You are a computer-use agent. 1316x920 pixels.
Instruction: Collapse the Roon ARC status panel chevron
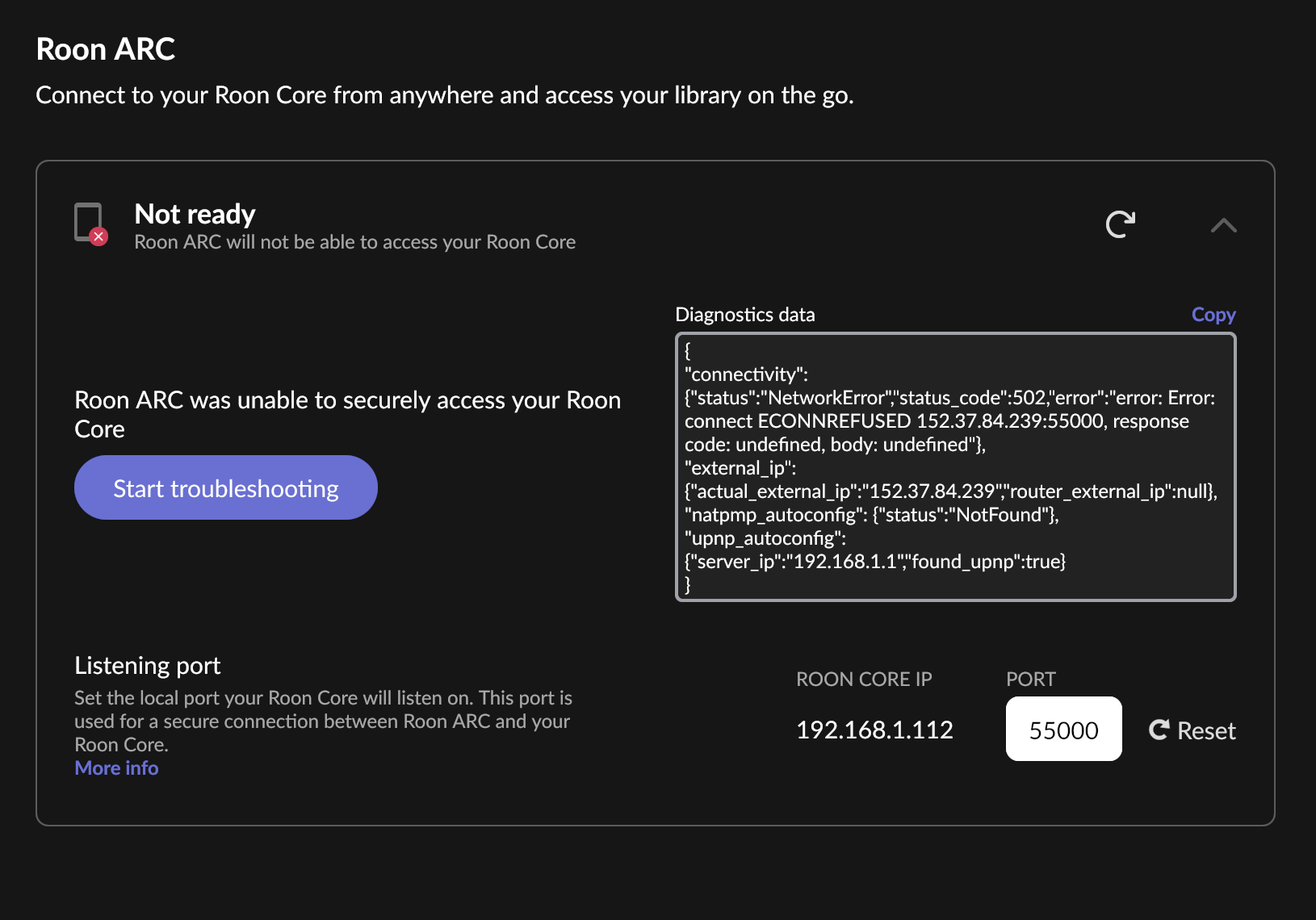(x=1224, y=225)
